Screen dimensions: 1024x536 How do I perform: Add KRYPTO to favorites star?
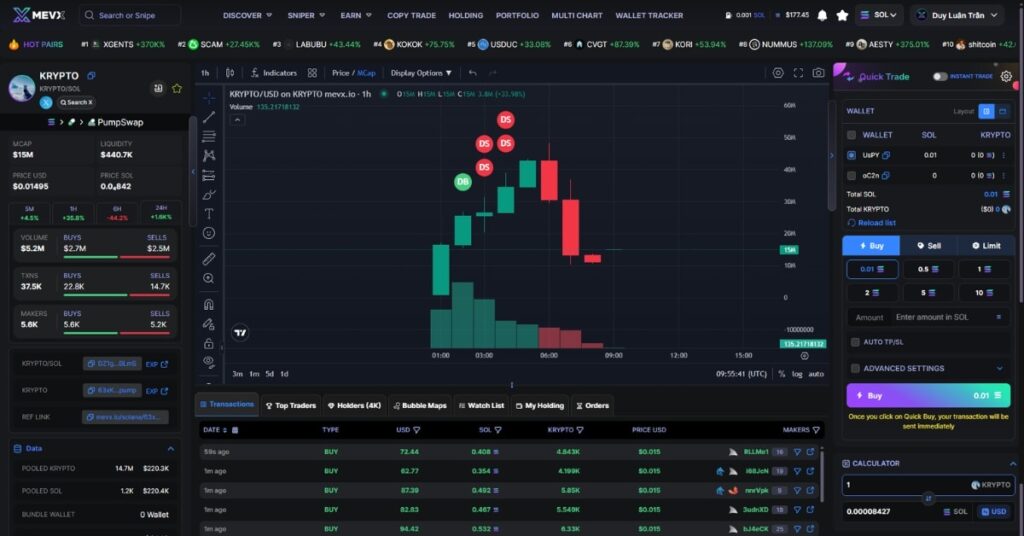(x=177, y=88)
